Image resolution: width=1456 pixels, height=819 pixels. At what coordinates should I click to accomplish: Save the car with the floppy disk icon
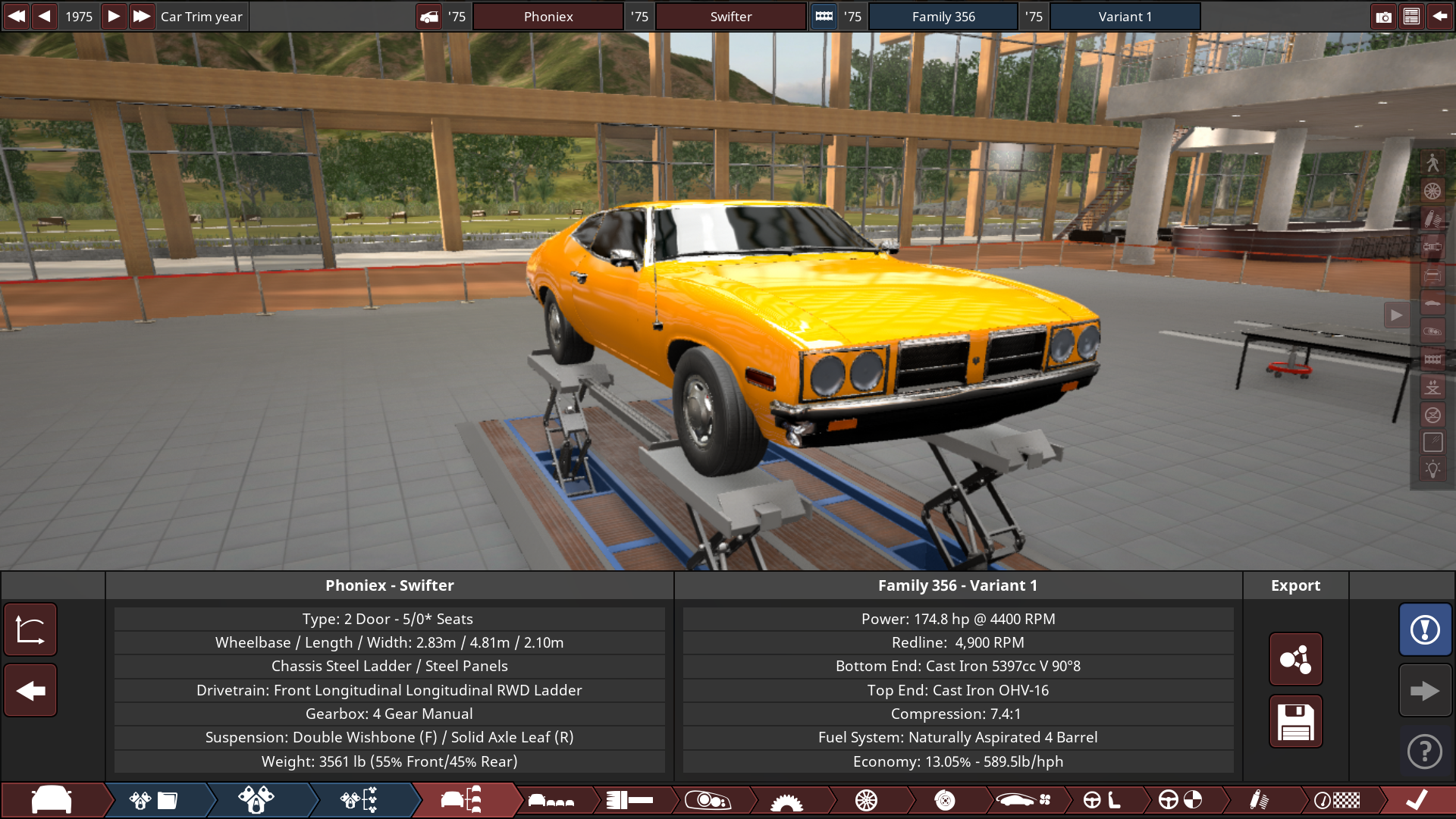1295,721
